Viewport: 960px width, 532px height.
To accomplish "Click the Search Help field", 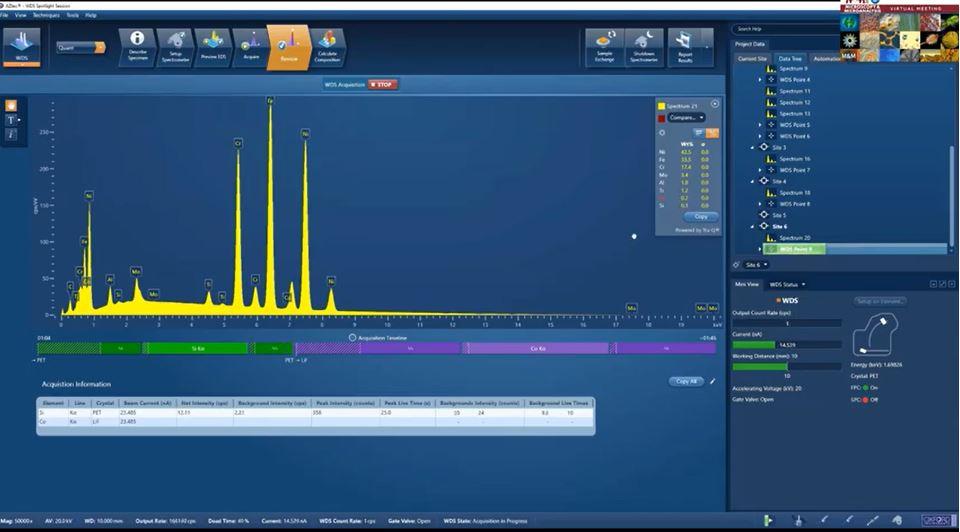I will coord(781,29).
